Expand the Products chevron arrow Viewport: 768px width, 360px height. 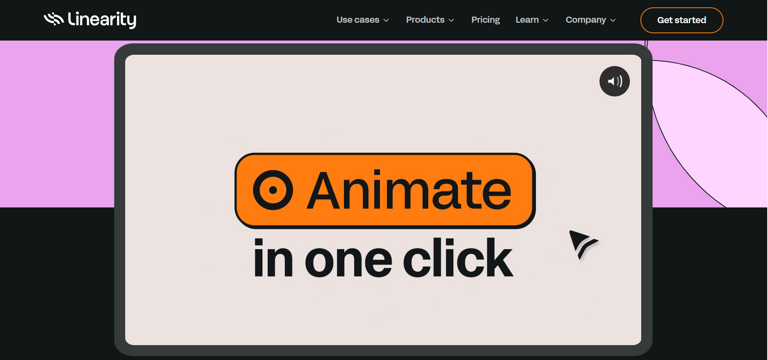click(451, 21)
